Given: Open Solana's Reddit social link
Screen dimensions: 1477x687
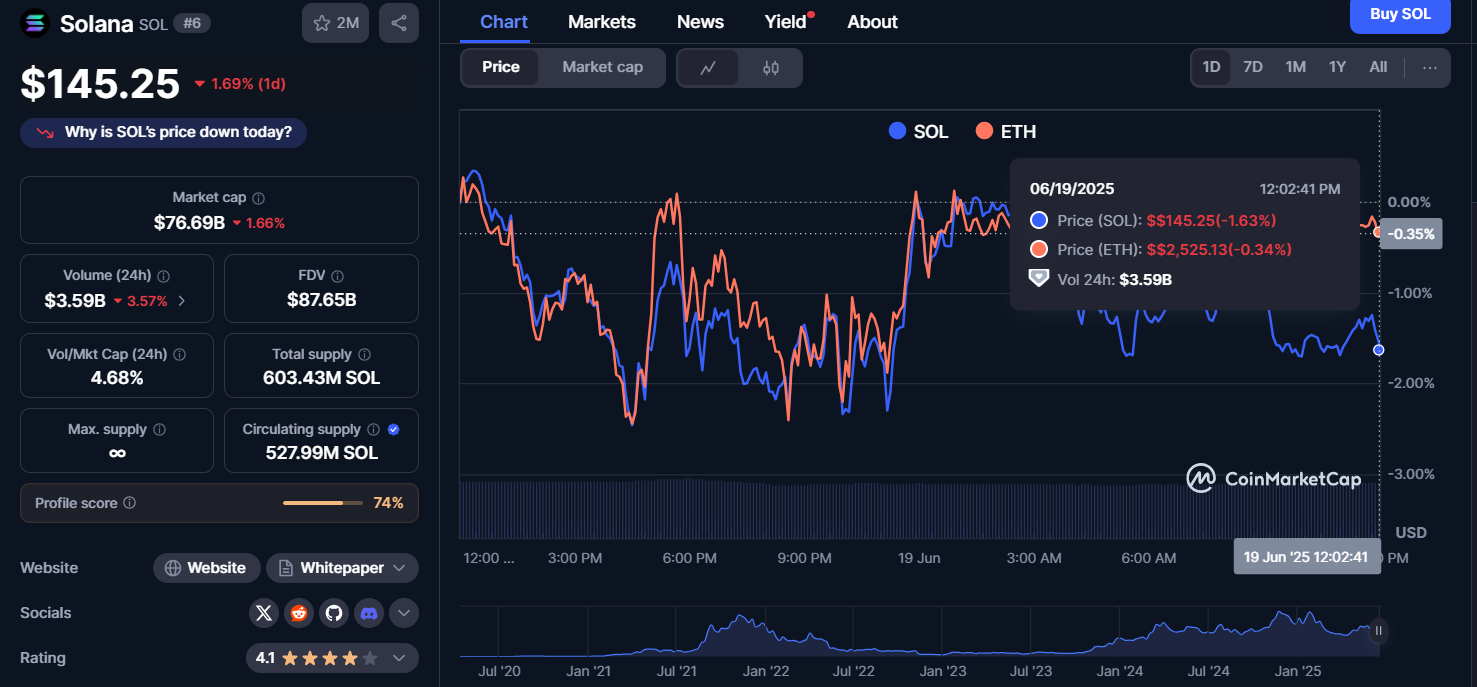Looking at the screenshot, I should [x=299, y=613].
